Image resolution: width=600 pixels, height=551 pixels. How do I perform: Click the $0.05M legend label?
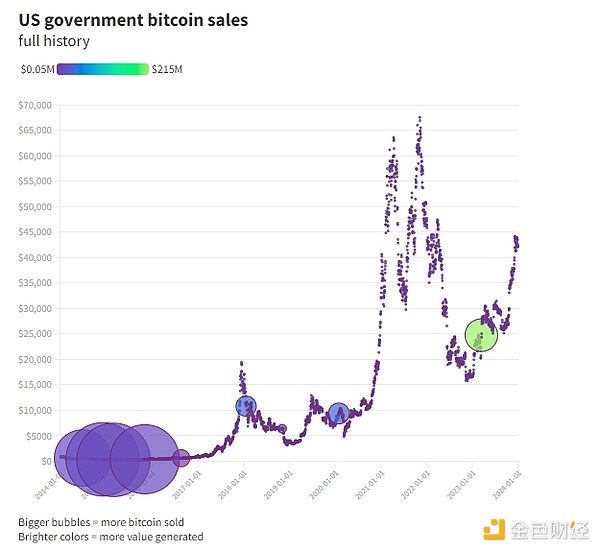(37, 69)
